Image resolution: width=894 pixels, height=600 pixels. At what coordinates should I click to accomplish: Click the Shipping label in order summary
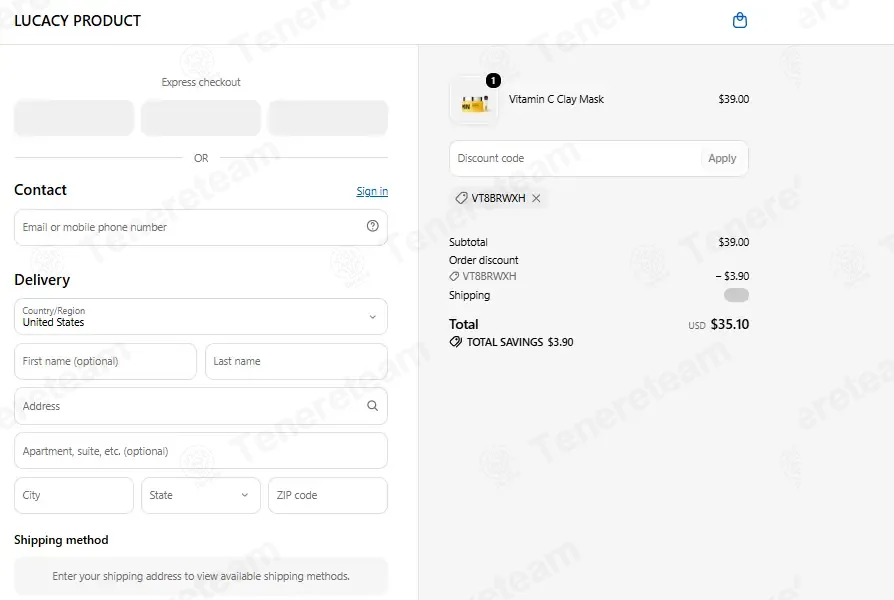pyautogui.click(x=469, y=295)
